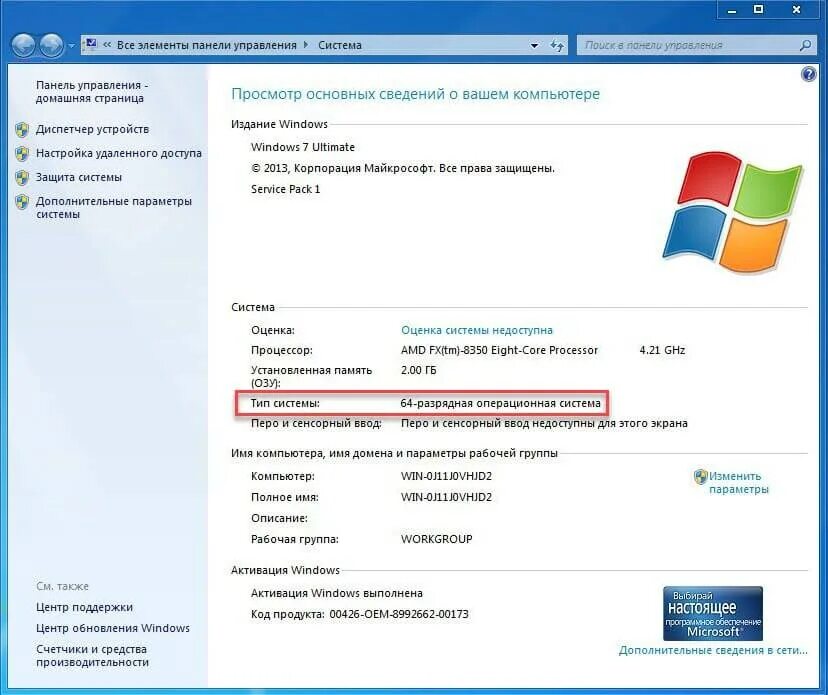Click the '4.21 GHz' value
Screen dimensions: 828x695
[x=662, y=350]
